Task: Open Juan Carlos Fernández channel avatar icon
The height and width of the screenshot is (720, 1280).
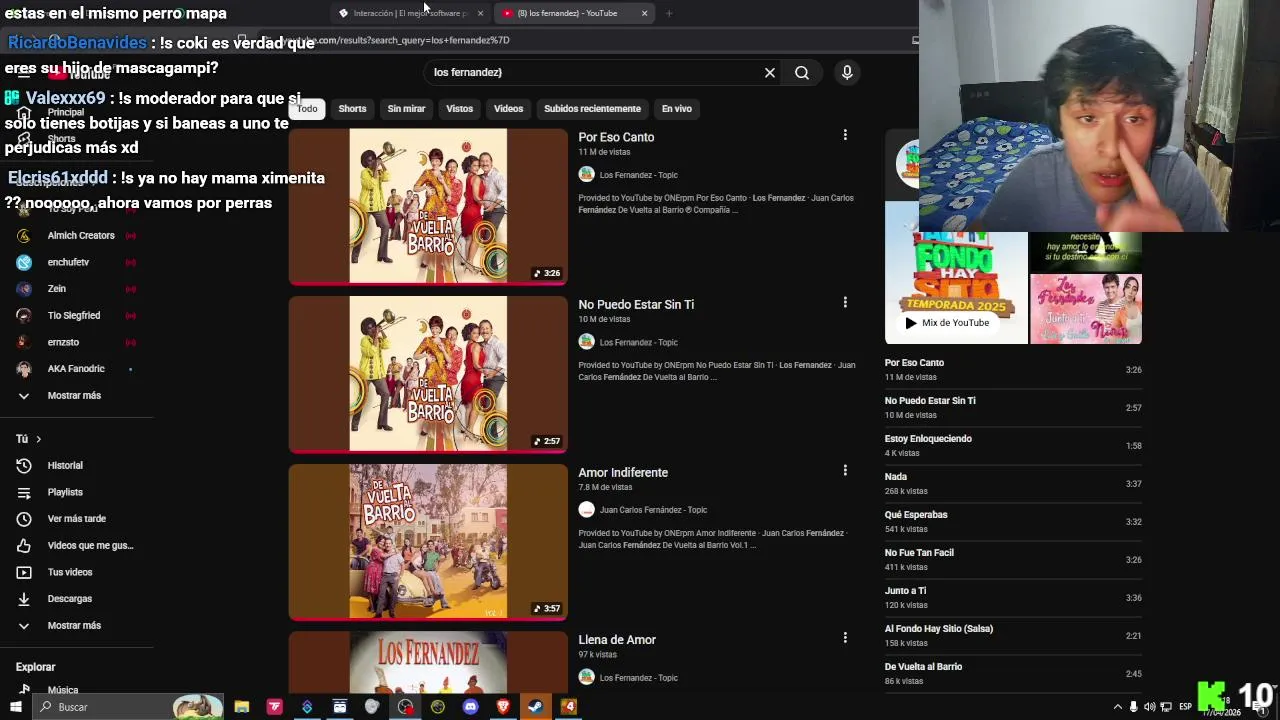Action: click(586, 509)
